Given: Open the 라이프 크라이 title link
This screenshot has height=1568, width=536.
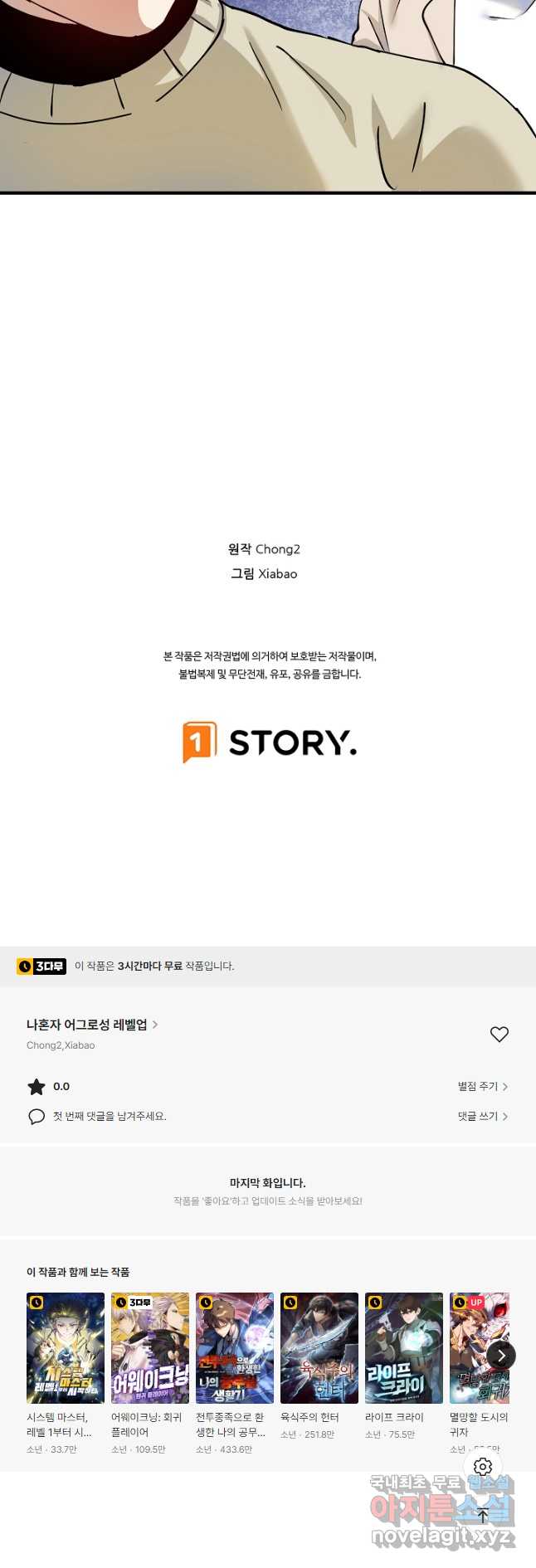Looking at the screenshot, I should [394, 1417].
